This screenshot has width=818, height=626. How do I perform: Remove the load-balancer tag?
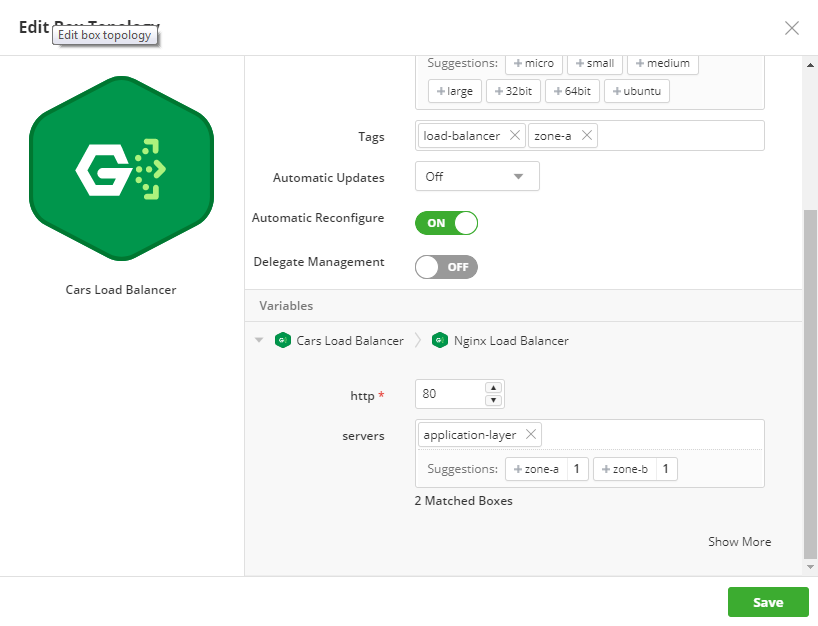point(514,136)
